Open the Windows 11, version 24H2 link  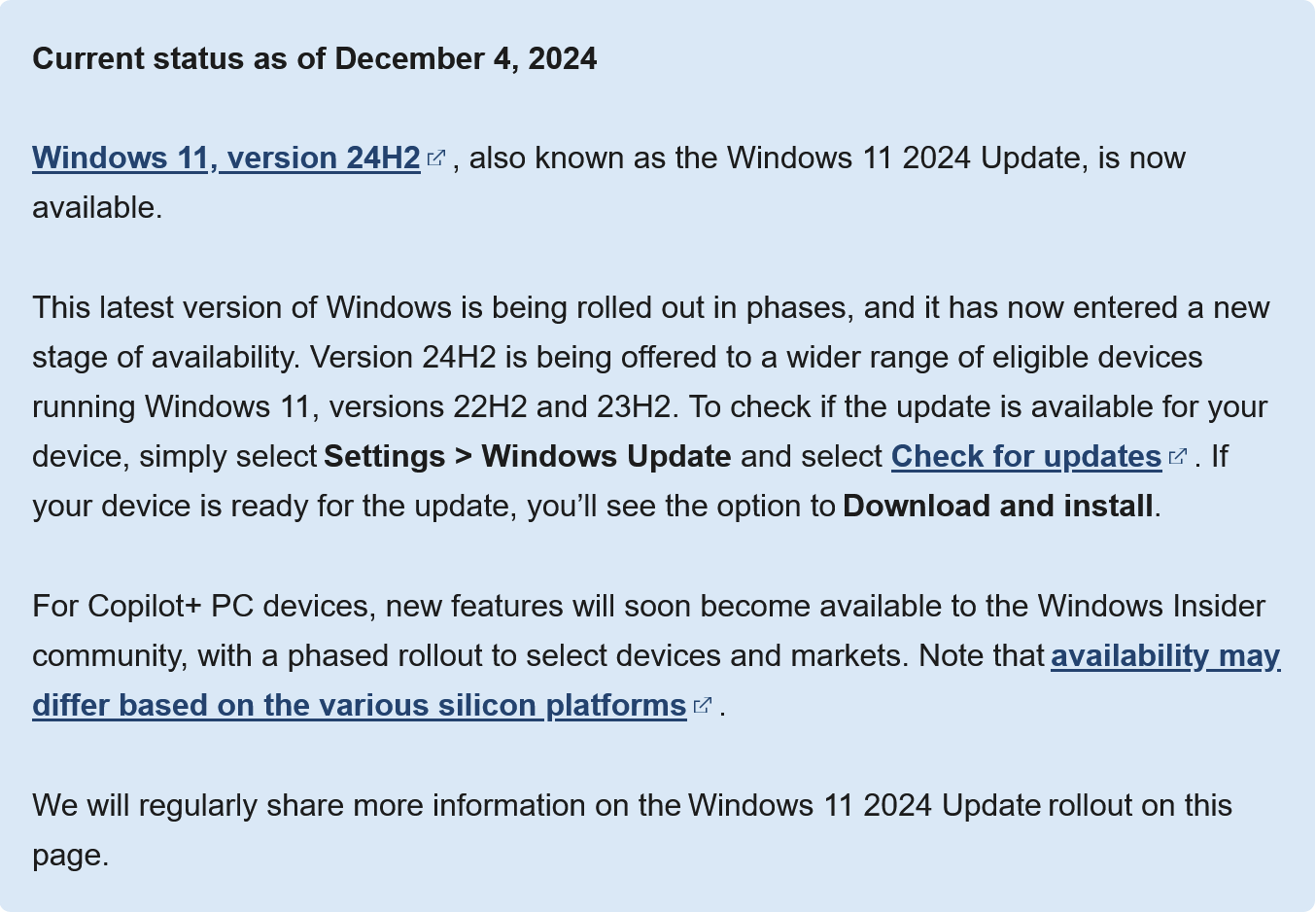point(225,158)
